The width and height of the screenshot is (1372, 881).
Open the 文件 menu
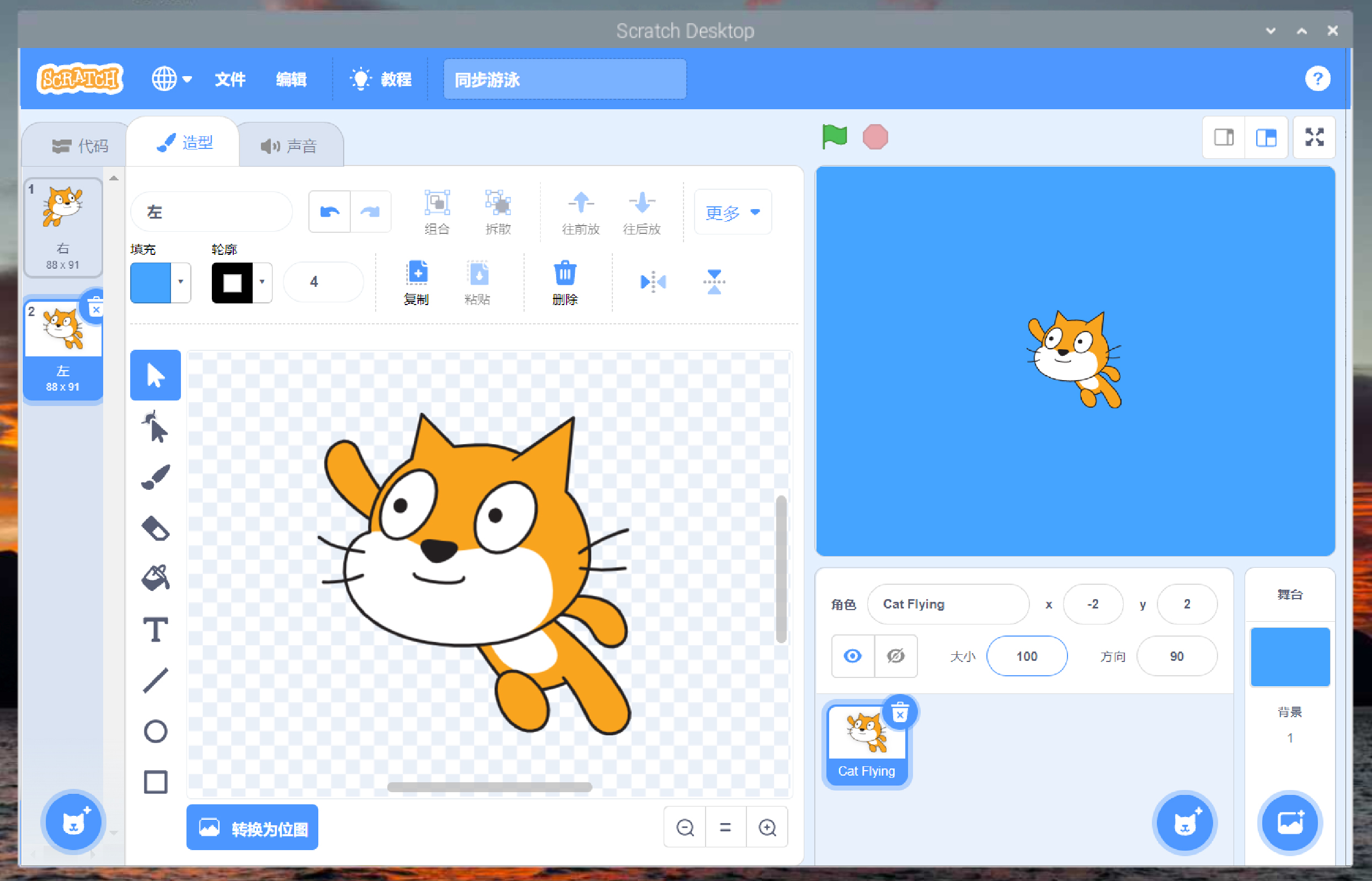[x=230, y=79]
